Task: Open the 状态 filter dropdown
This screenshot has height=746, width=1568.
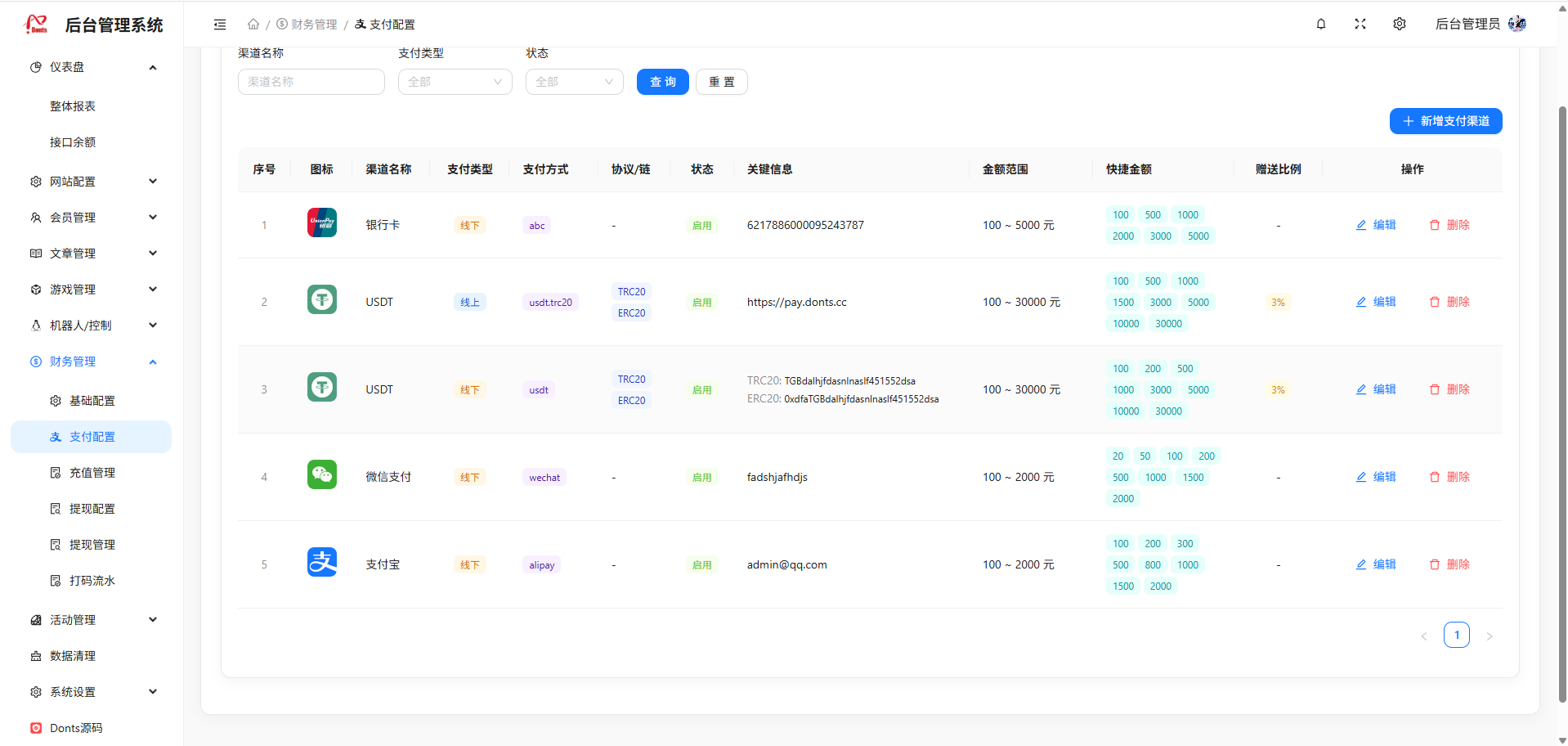Action: (575, 82)
